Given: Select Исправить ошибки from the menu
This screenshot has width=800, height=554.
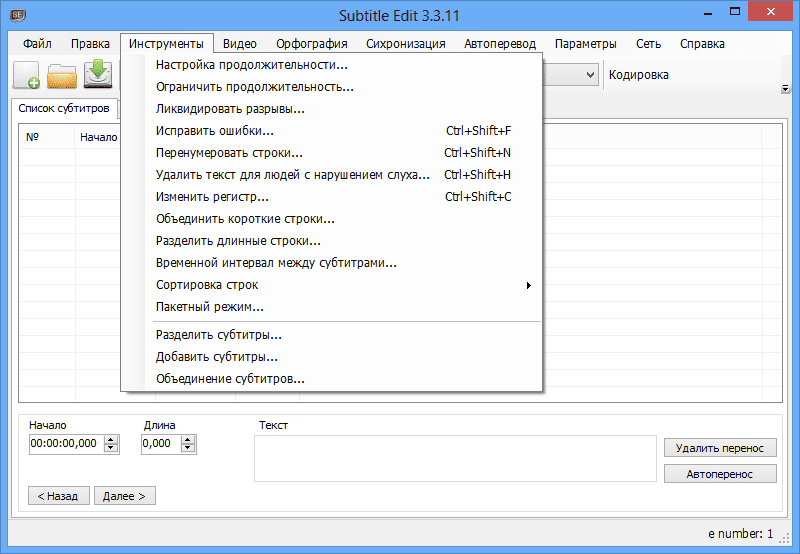Looking at the screenshot, I should click(x=215, y=131).
